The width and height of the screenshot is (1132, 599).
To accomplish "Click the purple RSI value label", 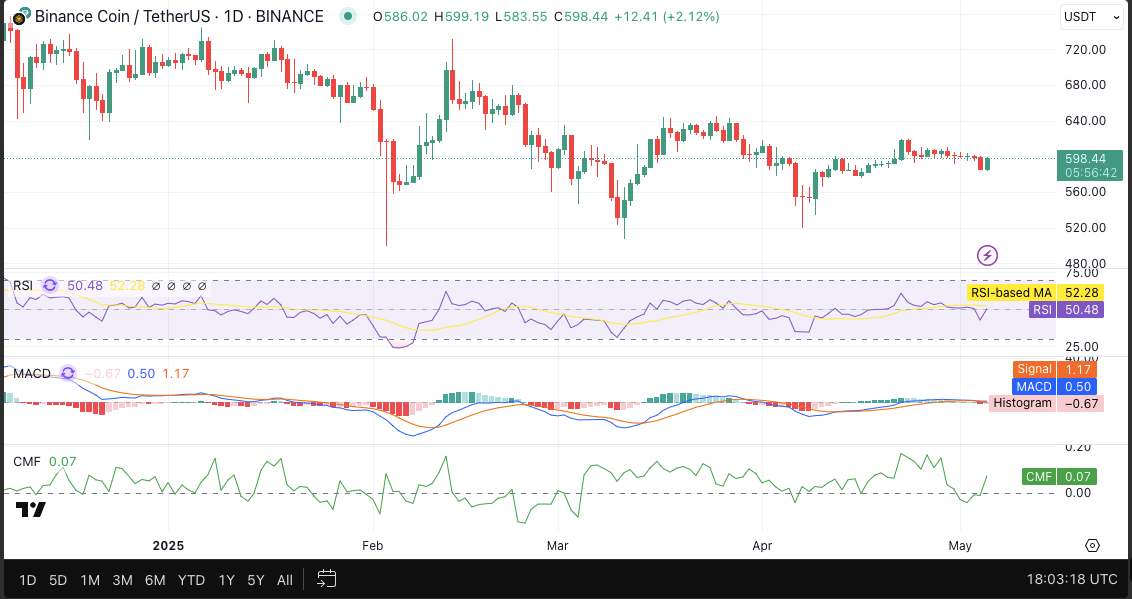I will (x=1065, y=310).
